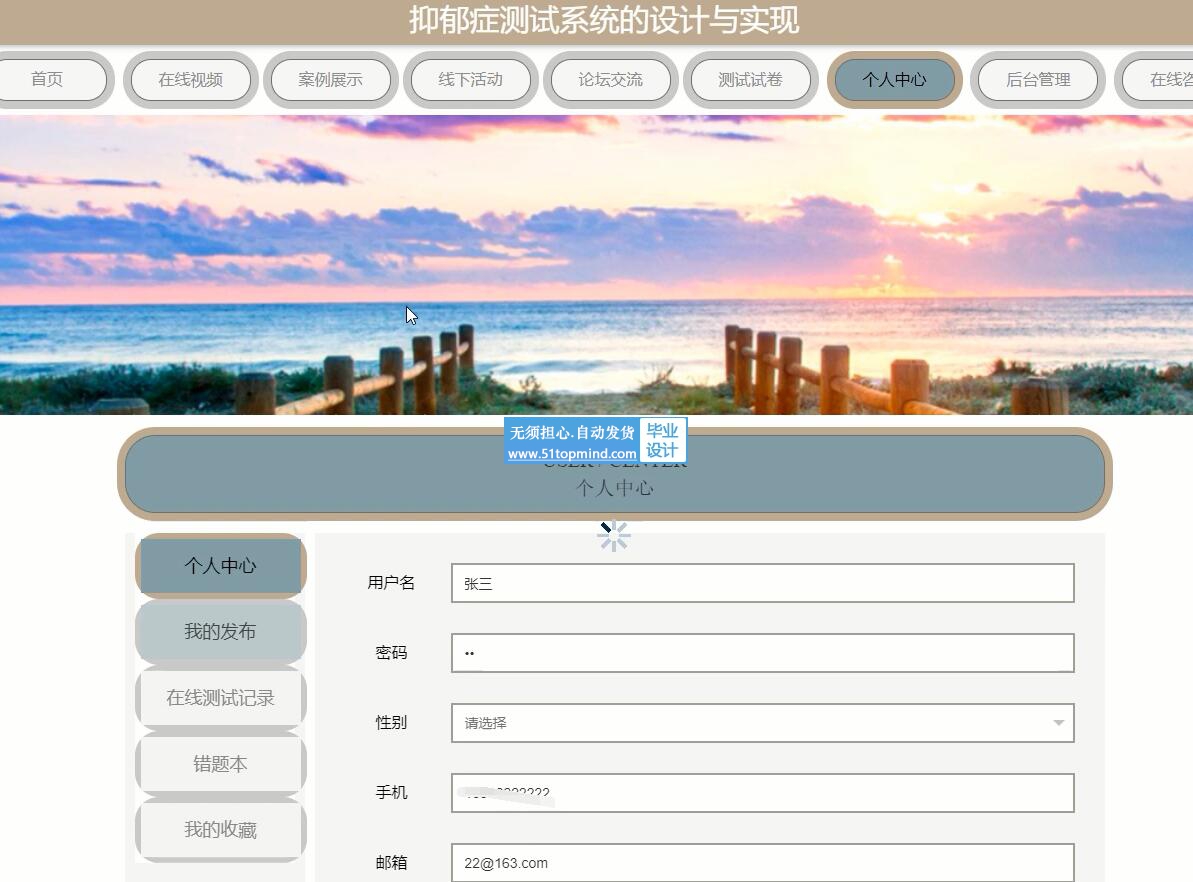This screenshot has height=882, width=1193.
Task: Open 我的发布 in the sidebar
Action: point(221,632)
